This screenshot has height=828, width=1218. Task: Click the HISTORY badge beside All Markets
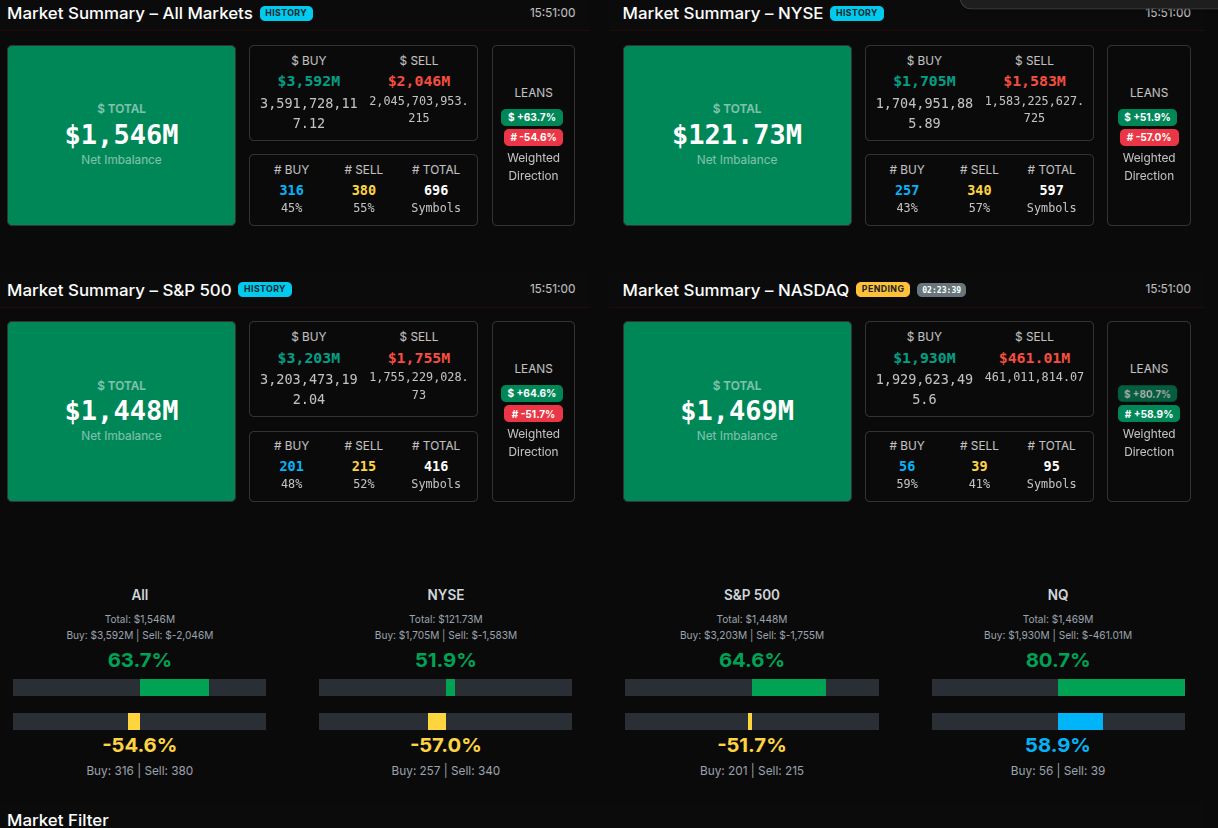click(286, 13)
